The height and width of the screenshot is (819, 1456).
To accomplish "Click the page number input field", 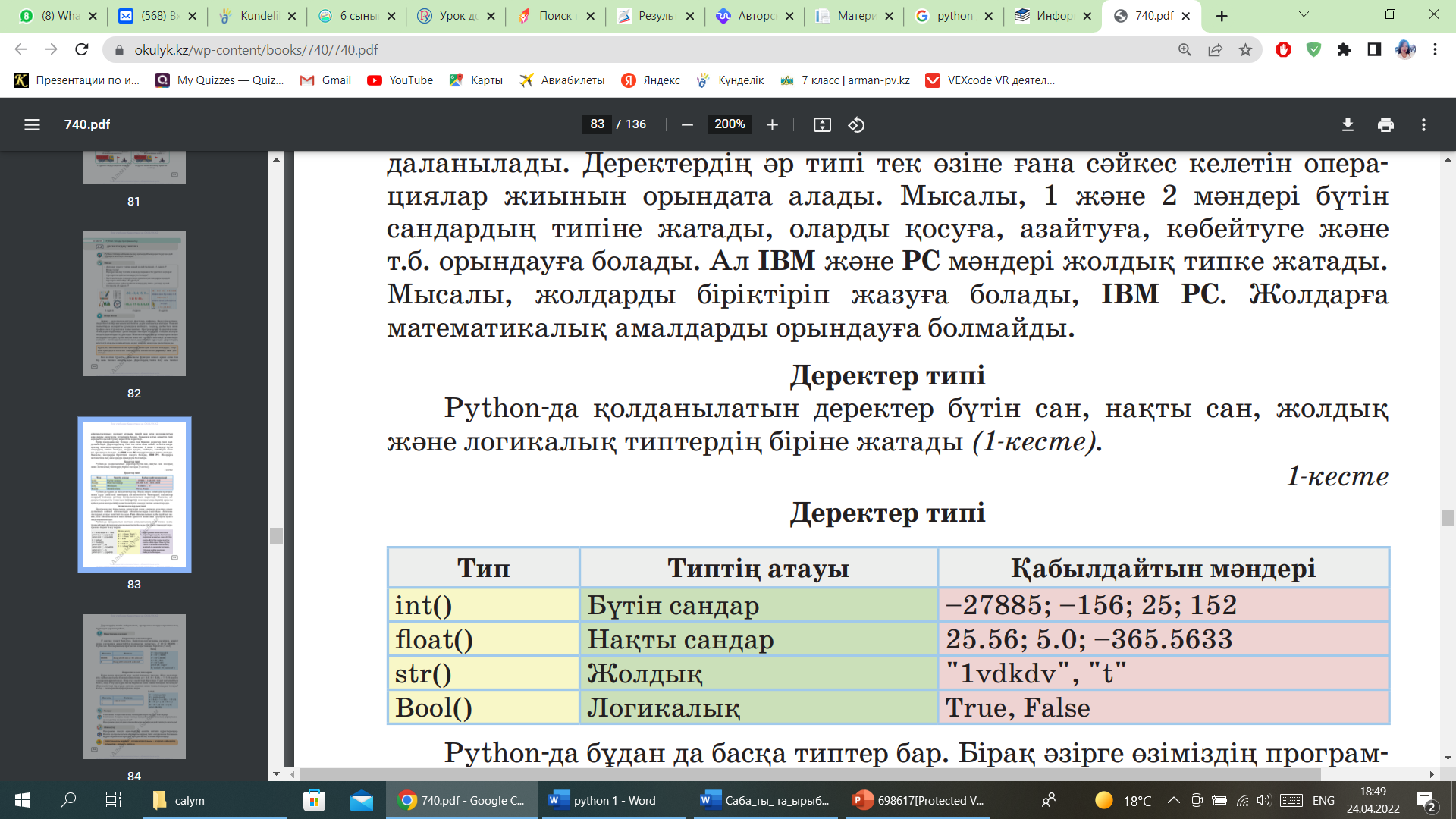I will click(x=598, y=124).
